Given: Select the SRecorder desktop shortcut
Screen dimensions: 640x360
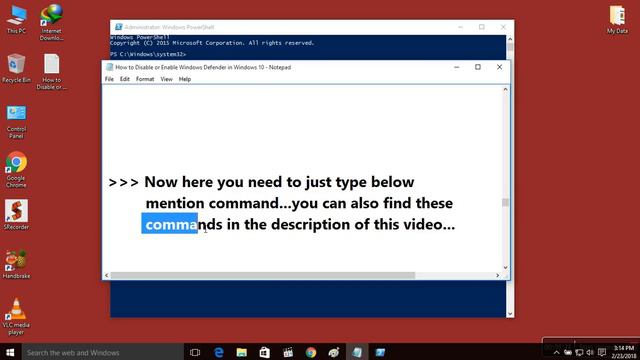Looking at the screenshot, I should (16, 215).
